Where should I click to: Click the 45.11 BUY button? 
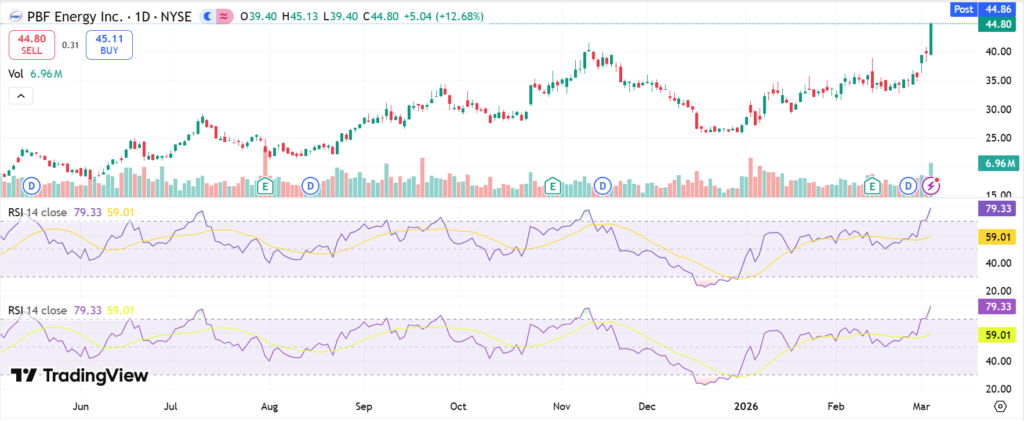[109, 44]
